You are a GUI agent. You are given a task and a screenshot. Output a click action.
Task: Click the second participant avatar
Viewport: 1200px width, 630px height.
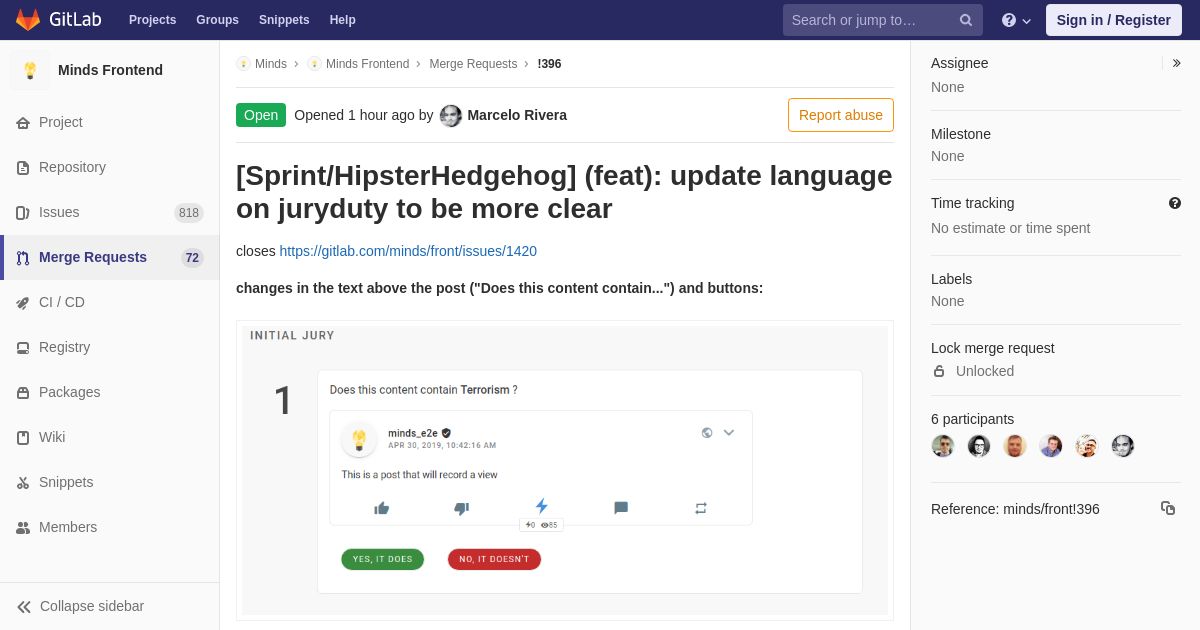(979, 446)
